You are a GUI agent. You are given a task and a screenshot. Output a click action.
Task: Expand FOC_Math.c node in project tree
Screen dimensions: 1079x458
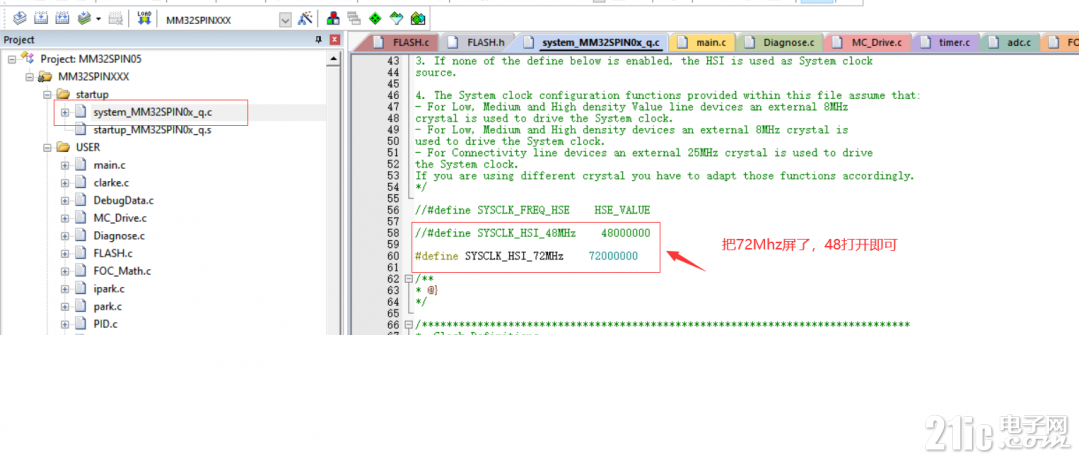click(x=65, y=271)
